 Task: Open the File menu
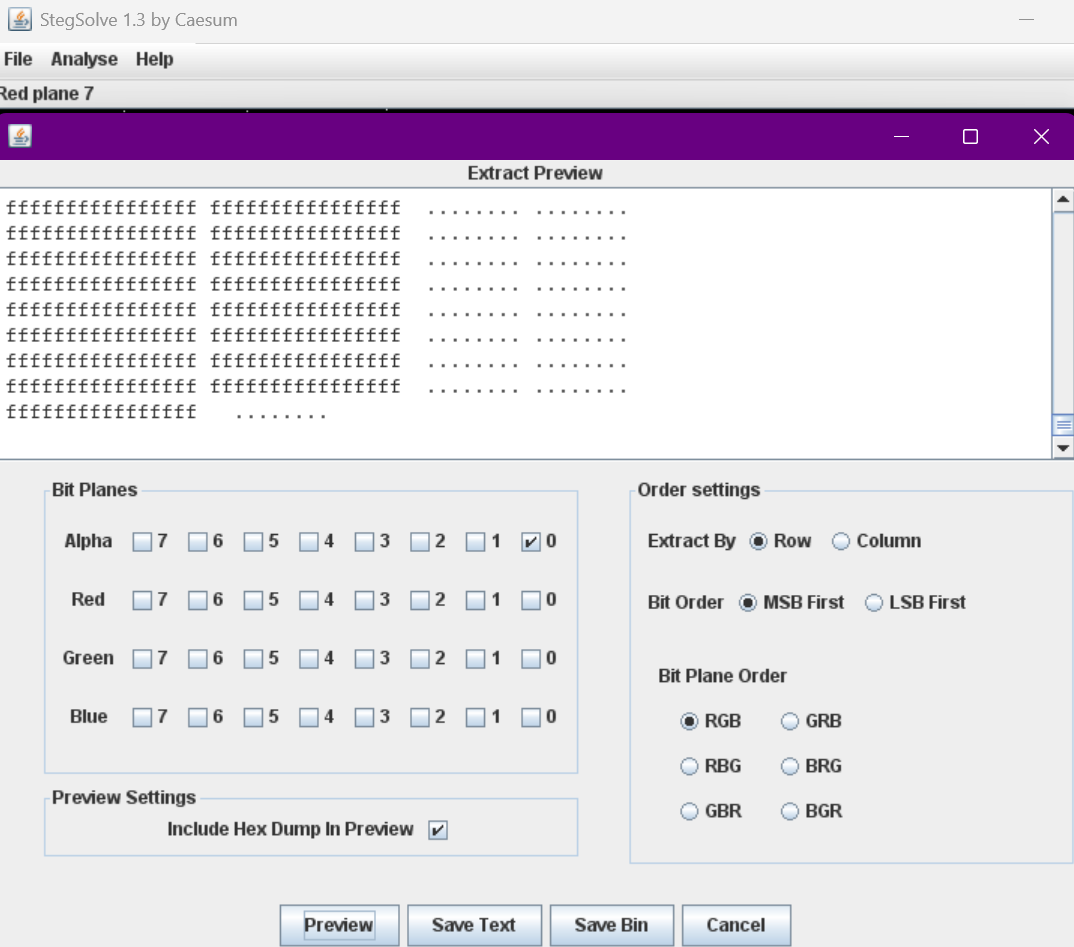pyautogui.click(x=18, y=59)
